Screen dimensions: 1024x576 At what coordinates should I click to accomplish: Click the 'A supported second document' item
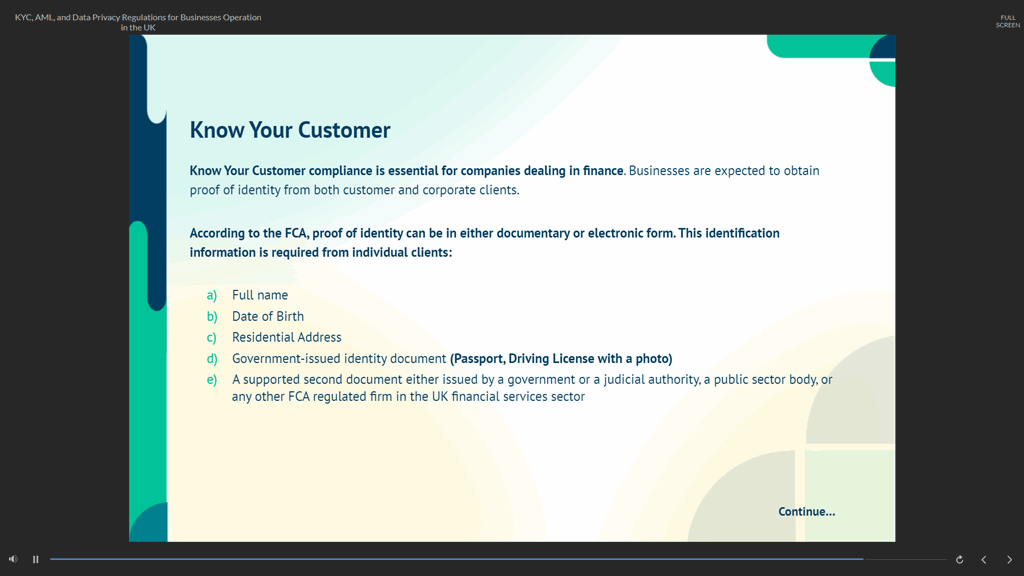[x=532, y=388]
